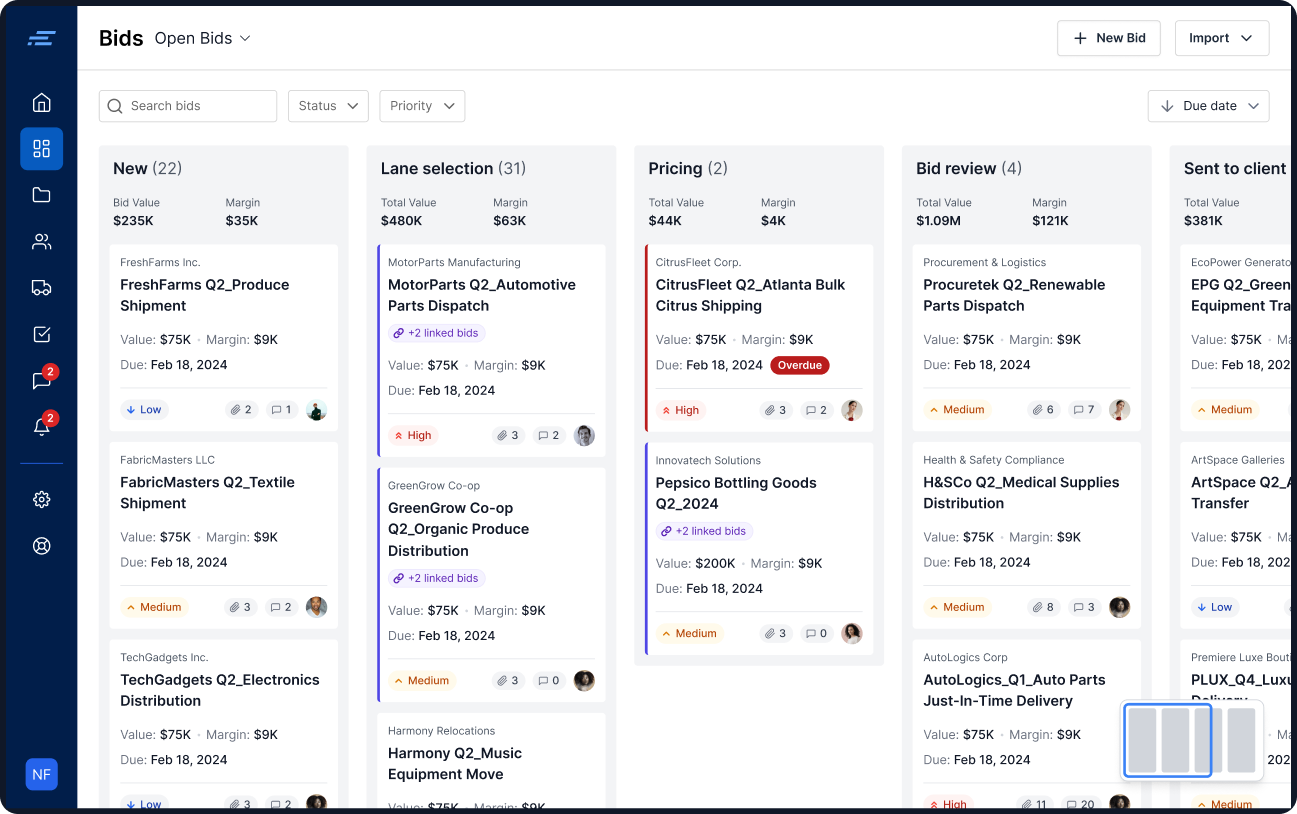
Task: Click the Bid review (4) column header
Action: point(969,169)
